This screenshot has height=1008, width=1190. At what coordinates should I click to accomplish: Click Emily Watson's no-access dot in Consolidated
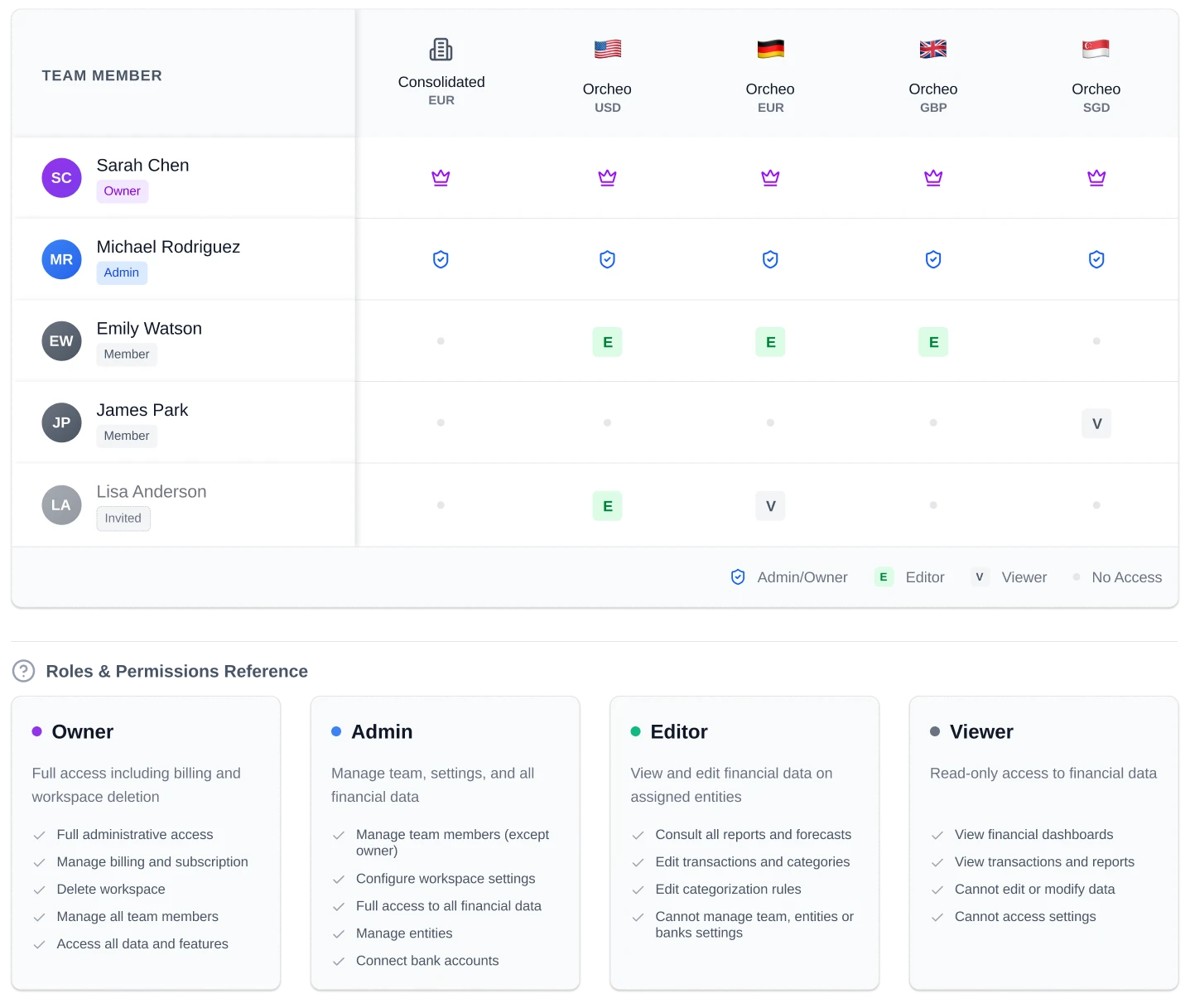(441, 341)
